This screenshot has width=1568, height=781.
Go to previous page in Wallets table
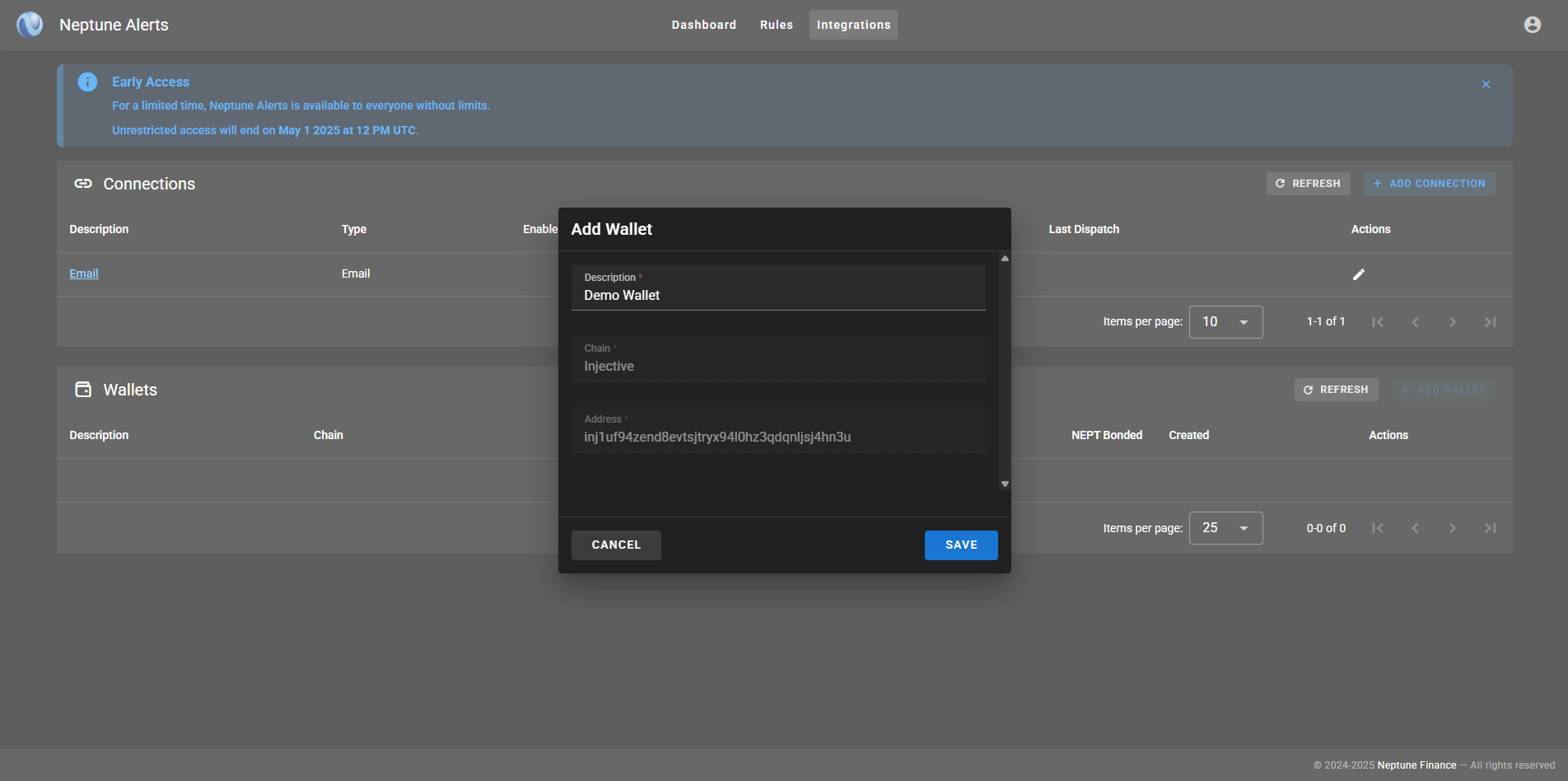click(1415, 528)
